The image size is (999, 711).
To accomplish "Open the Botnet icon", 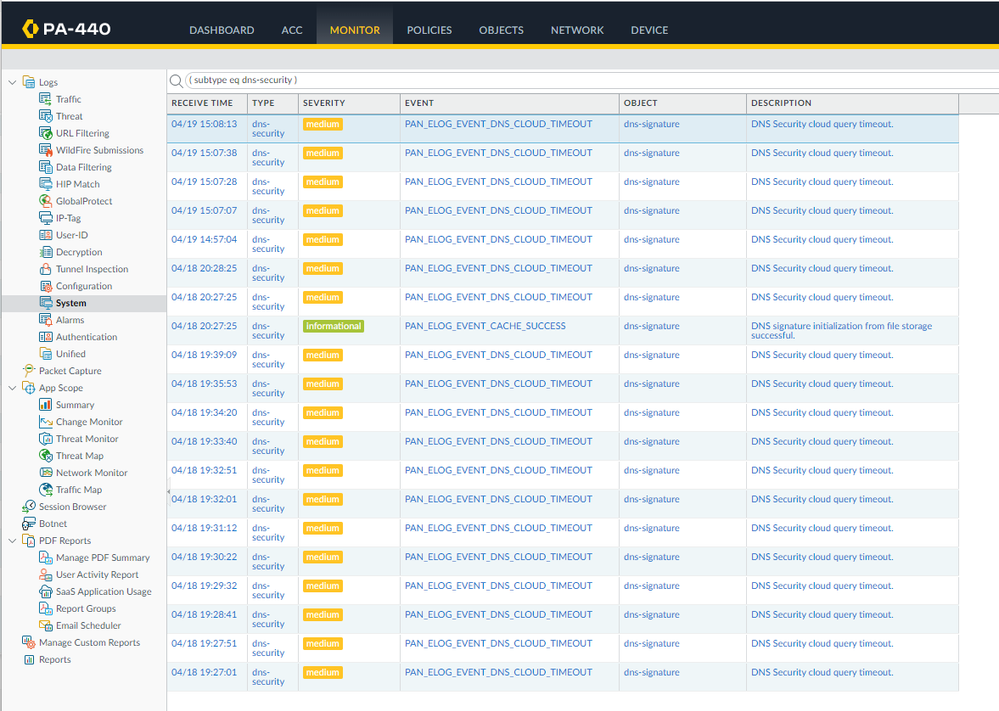I will [x=29, y=524].
